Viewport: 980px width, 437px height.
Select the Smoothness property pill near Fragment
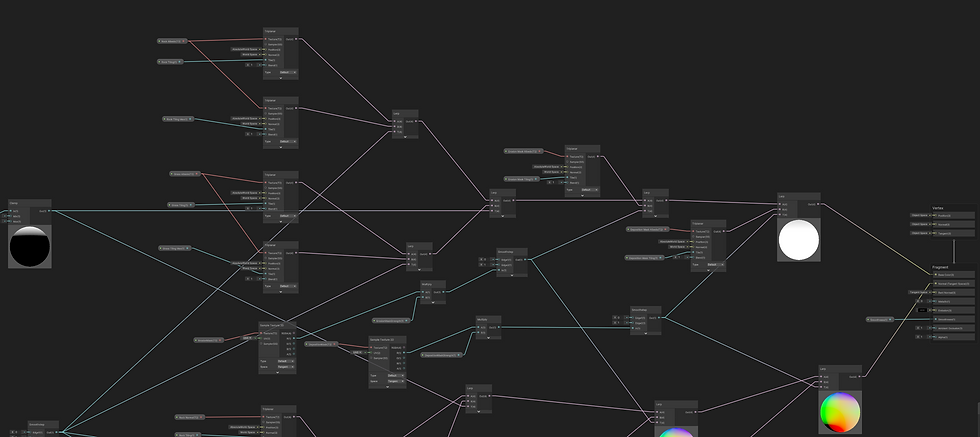878,319
